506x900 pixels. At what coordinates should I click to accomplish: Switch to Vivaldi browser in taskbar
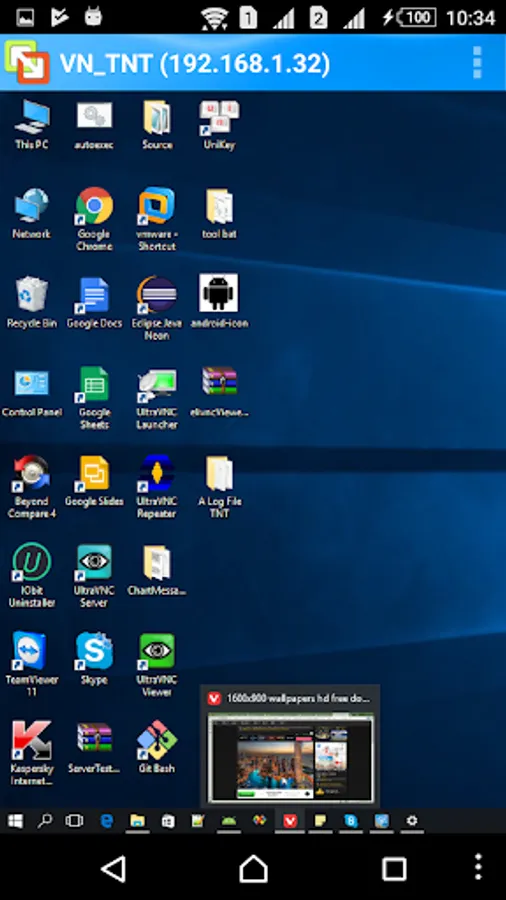[x=290, y=821]
